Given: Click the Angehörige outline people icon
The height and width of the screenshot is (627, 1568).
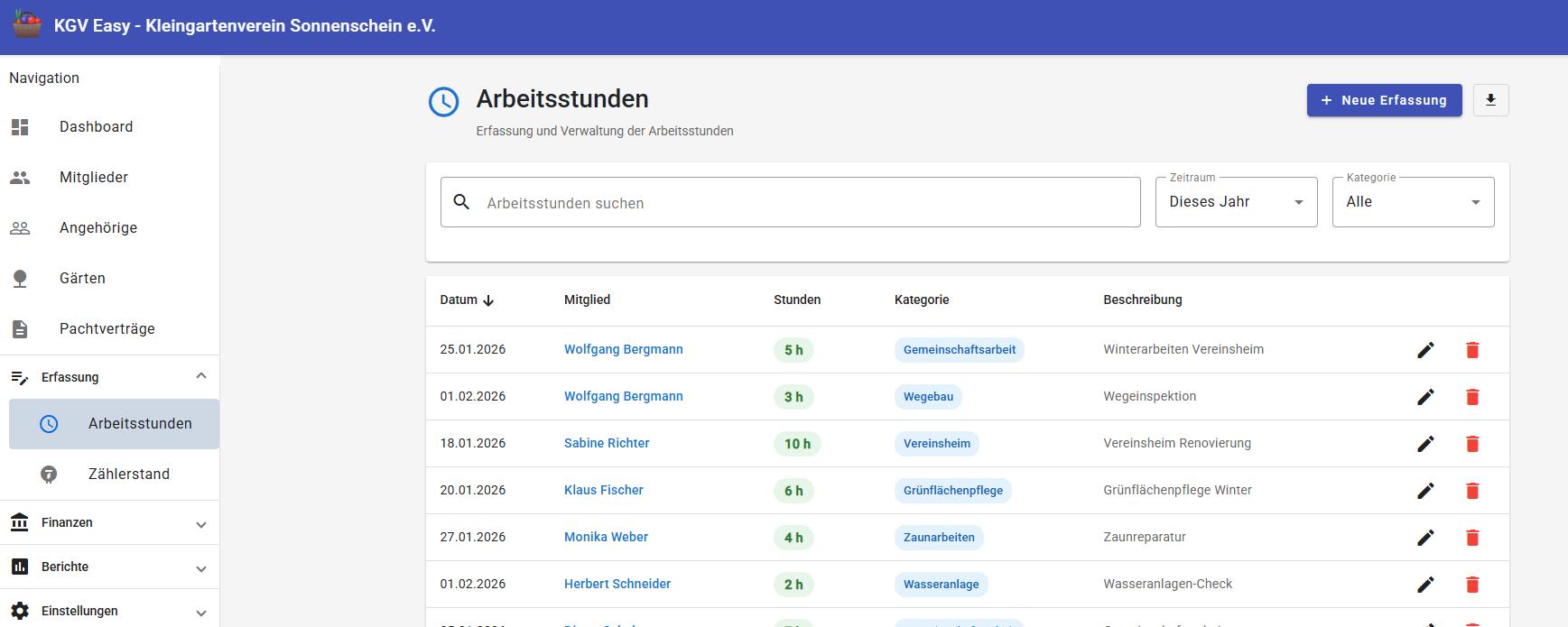Looking at the screenshot, I should (20, 228).
